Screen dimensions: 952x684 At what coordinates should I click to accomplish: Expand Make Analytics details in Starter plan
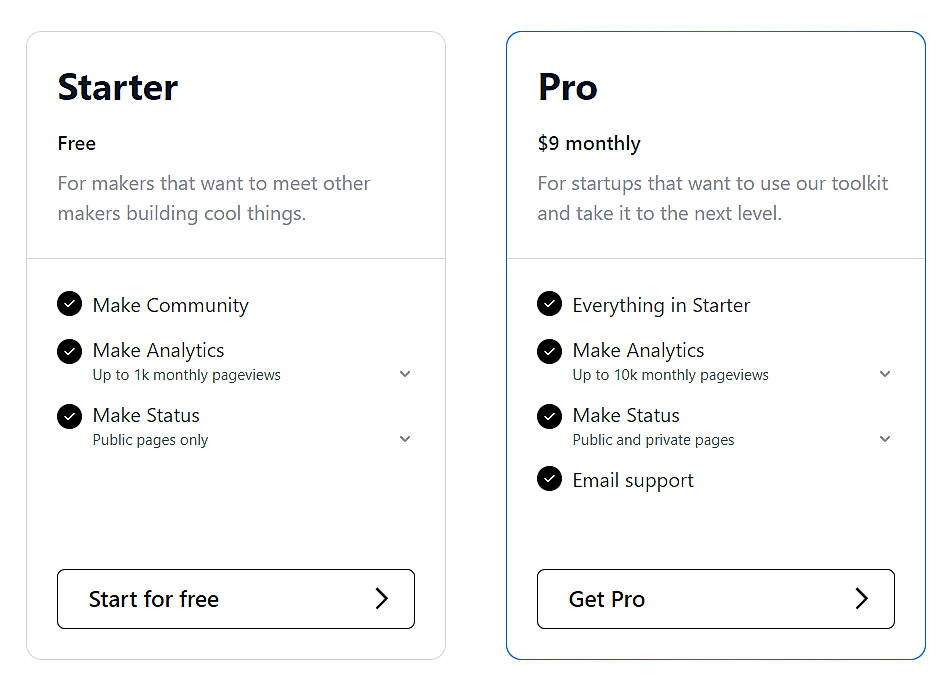pos(405,373)
